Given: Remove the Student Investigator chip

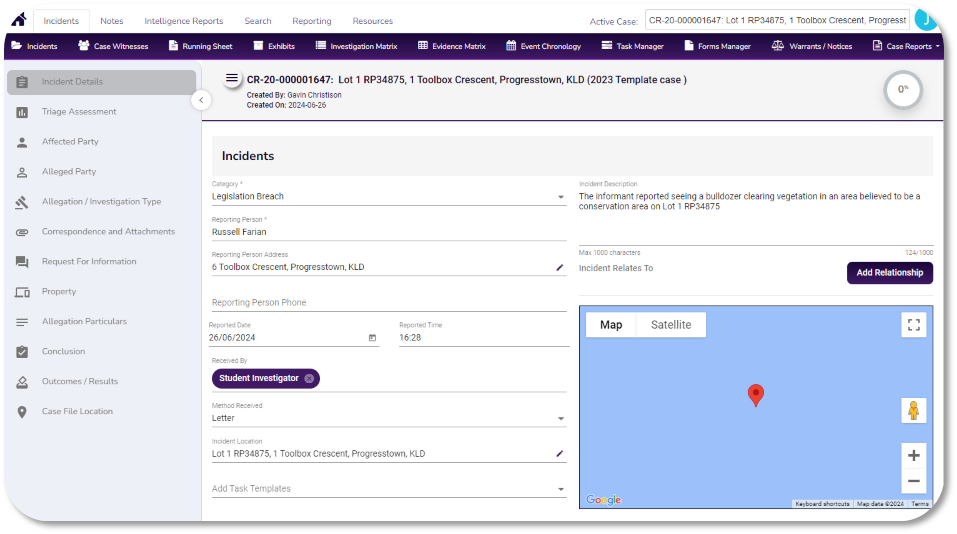Looking at the screenshot, I should pyautogui.click(x=309, y=378).
